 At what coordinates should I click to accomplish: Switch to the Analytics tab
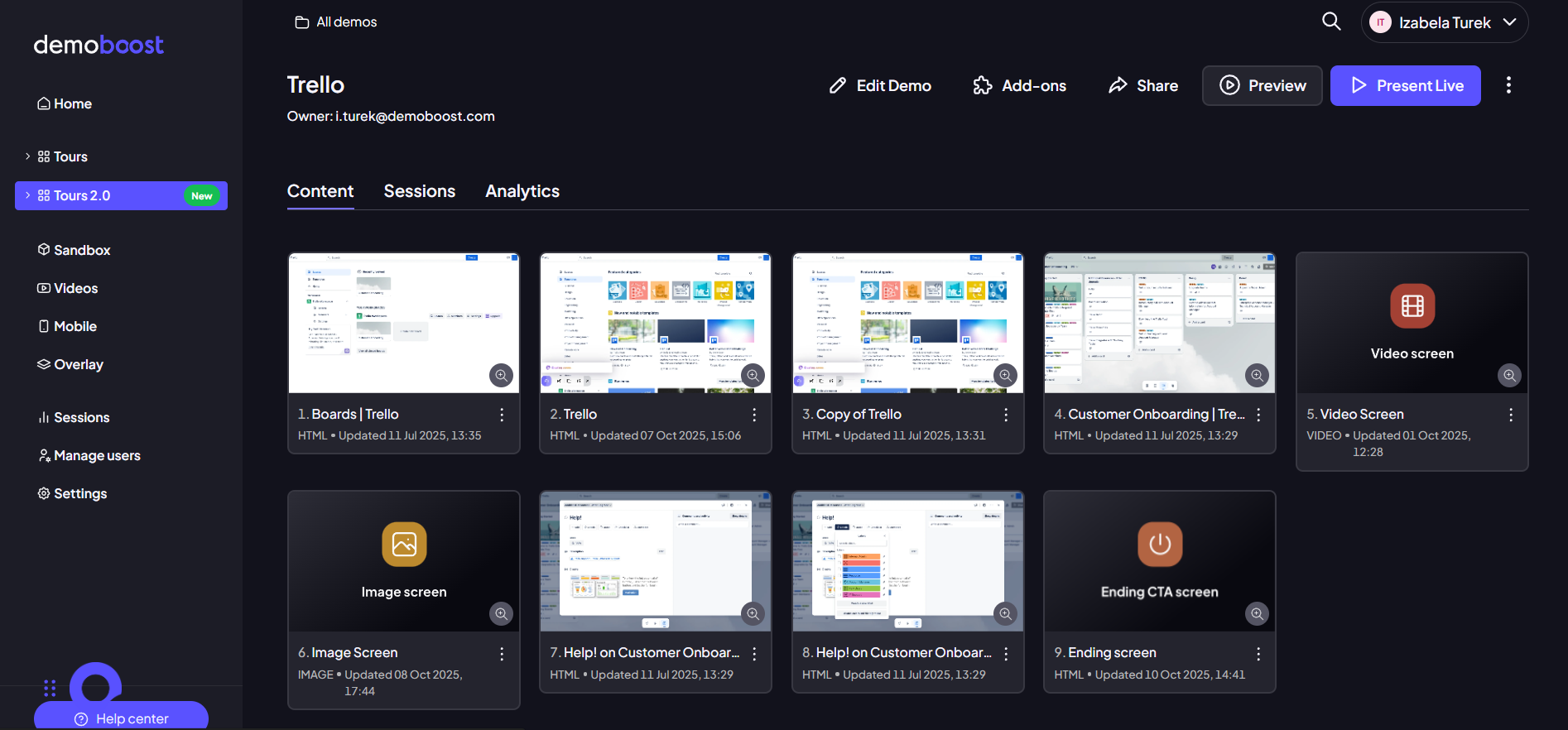click(522, 191)
